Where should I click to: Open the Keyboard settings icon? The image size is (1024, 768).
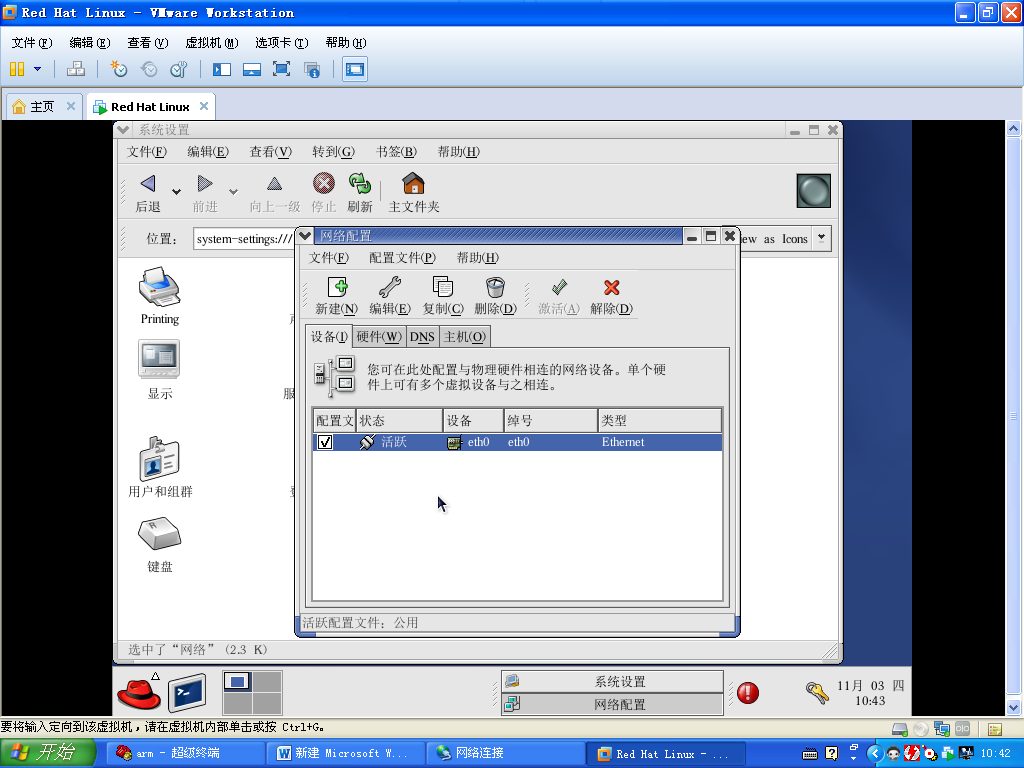[x=159, y=534]
